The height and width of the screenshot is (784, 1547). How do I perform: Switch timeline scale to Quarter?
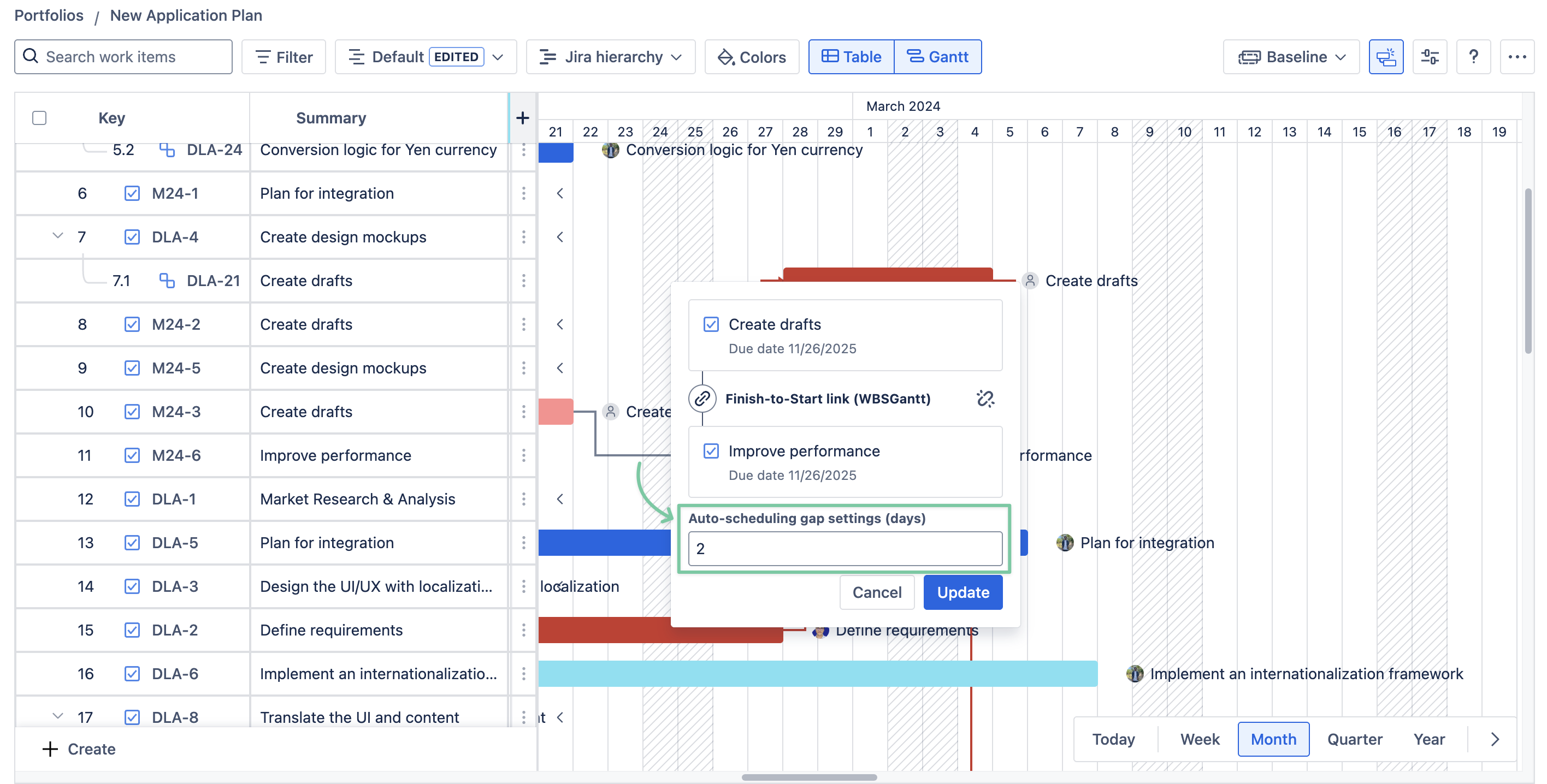click(1354, 739)
